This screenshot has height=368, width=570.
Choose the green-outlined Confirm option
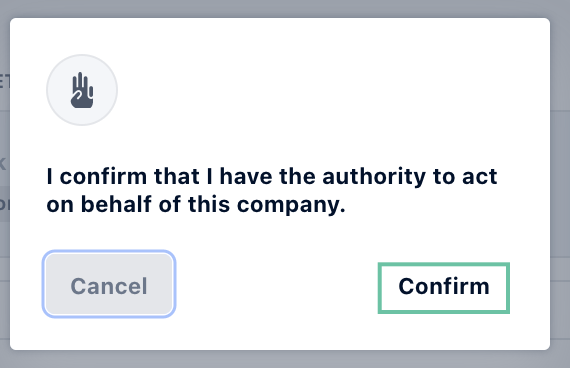point(443,288)
